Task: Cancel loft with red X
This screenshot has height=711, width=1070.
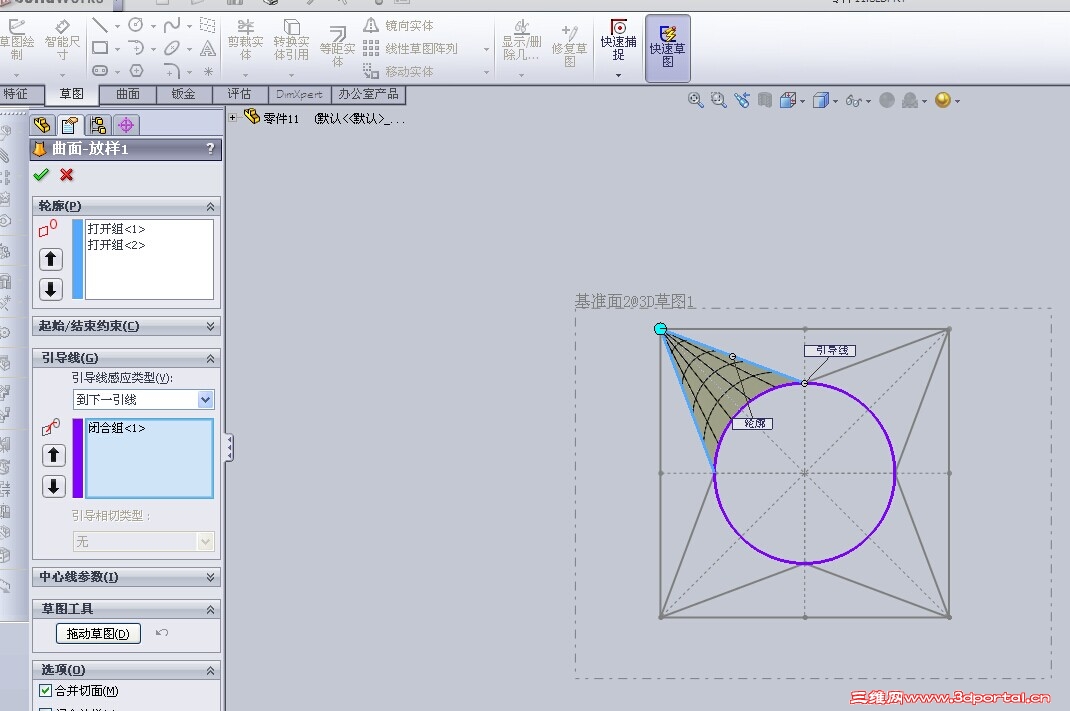Action: [x=66, y=175]
